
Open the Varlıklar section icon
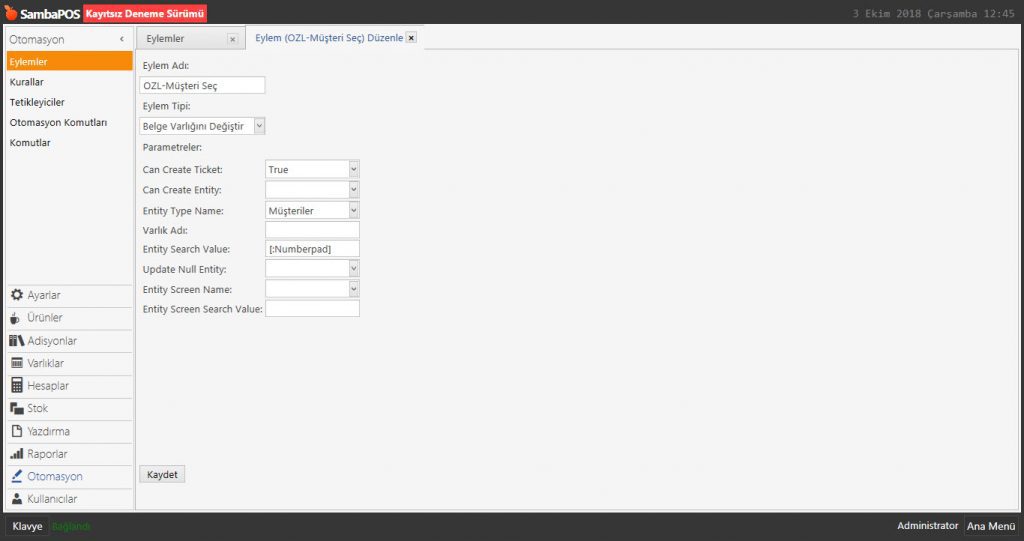[17, 363]
